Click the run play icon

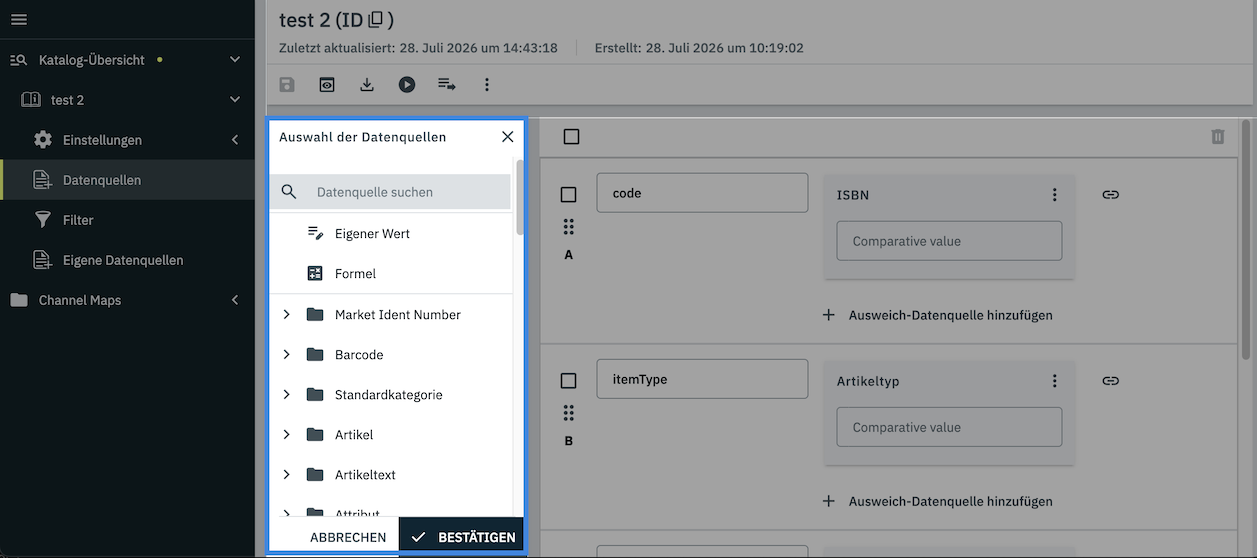pos(407,85)
